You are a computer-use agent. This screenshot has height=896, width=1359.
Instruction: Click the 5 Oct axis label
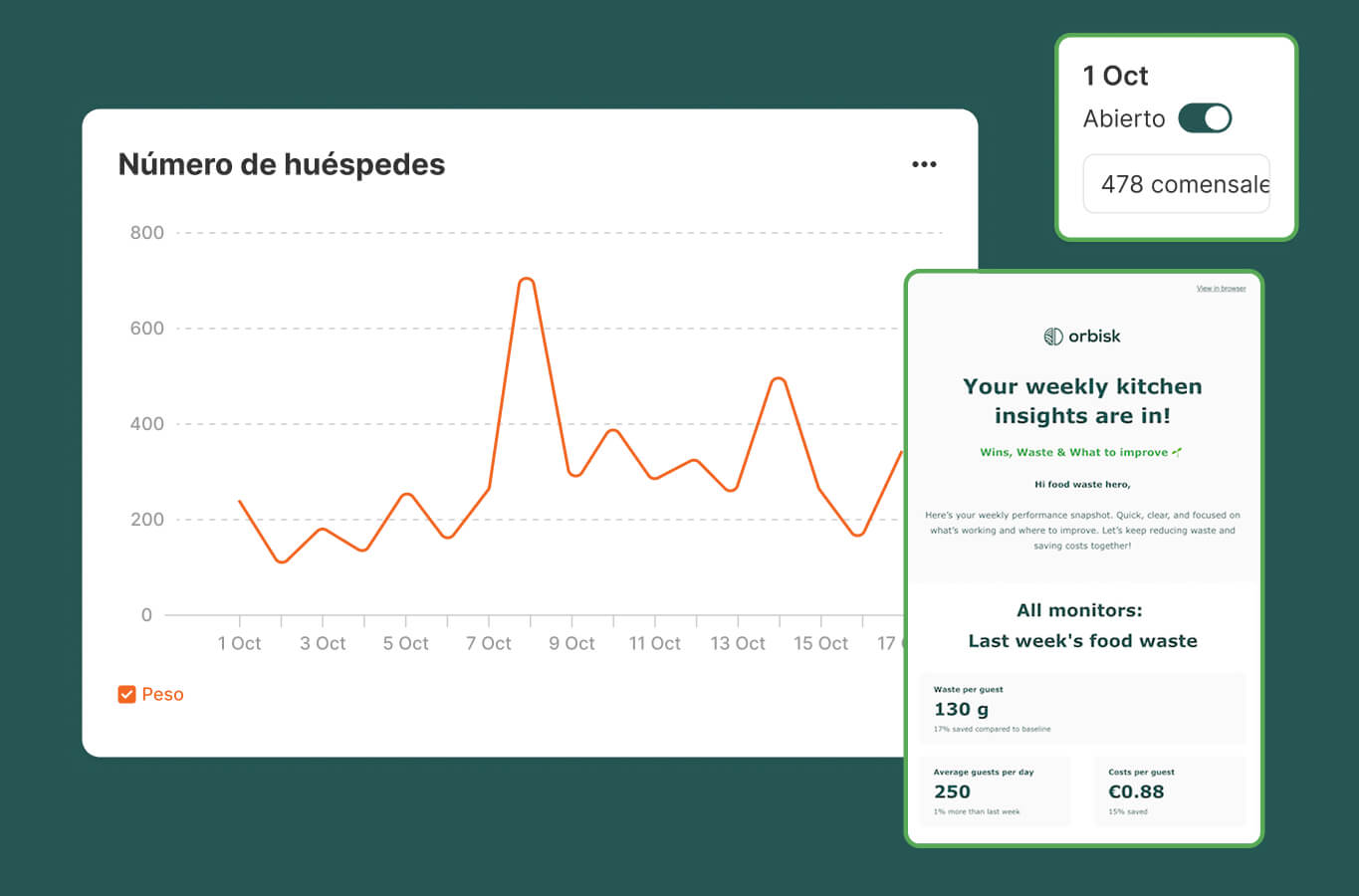coord(405,643)
